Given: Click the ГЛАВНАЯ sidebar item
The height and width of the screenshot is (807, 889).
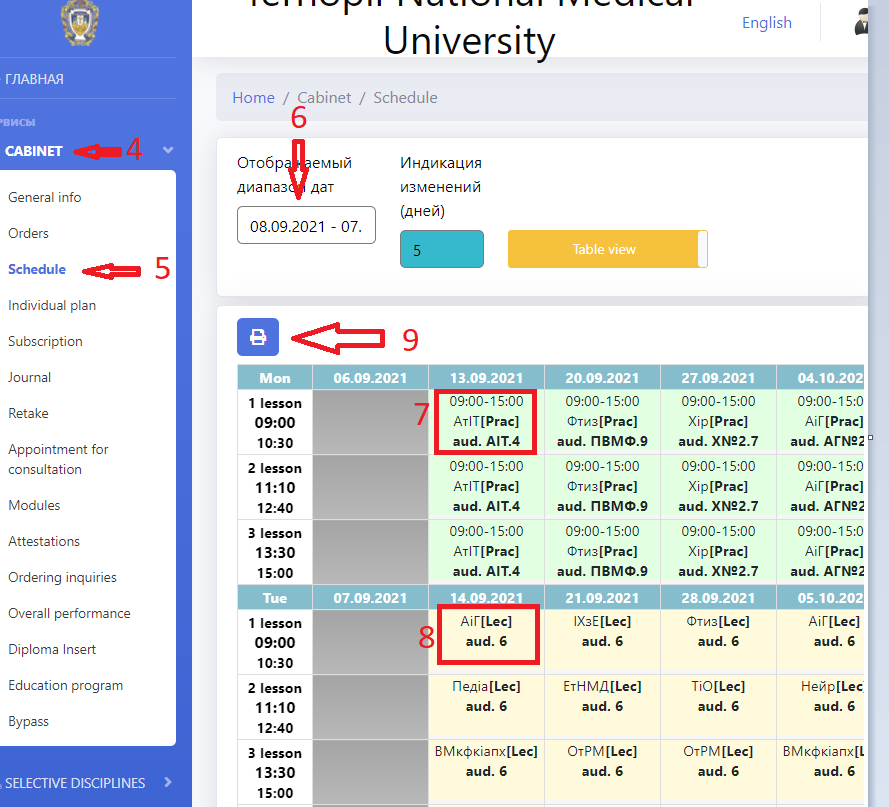Looking at the screenshot, I should (35, 79).
